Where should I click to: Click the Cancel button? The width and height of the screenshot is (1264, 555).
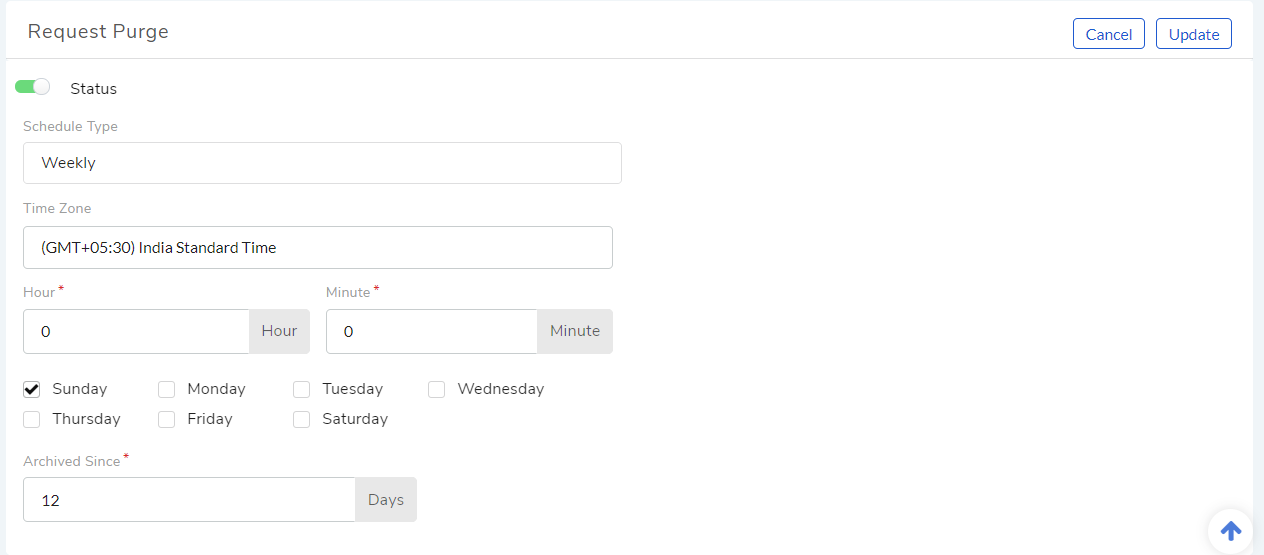pos(1109,34)
